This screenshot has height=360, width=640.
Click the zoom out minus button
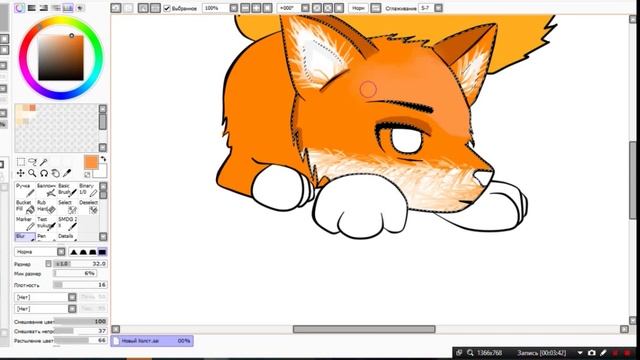(x=245, y=8)
